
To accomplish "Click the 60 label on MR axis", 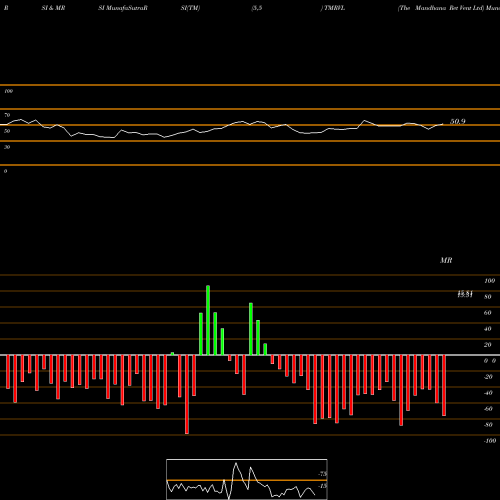I will 488,313.
